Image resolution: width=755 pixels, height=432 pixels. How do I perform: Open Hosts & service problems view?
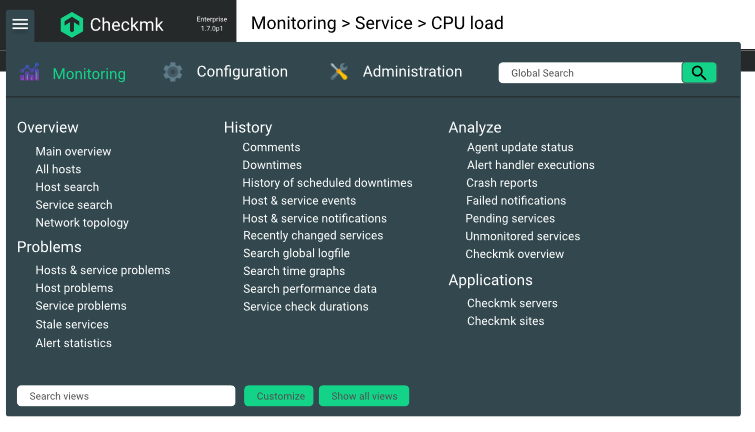103,270
